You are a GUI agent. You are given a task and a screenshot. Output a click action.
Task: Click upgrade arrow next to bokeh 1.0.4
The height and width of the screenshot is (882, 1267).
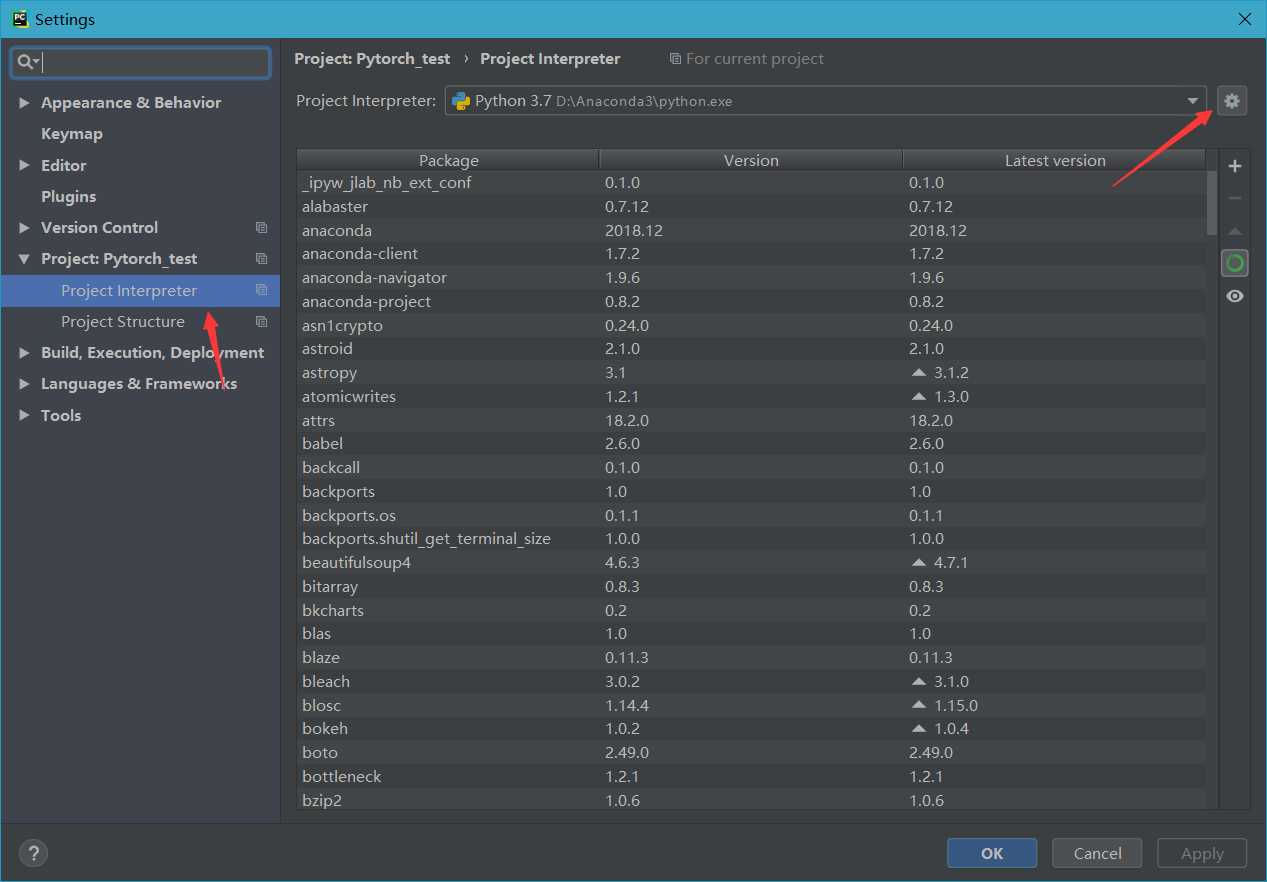point(918,728)
